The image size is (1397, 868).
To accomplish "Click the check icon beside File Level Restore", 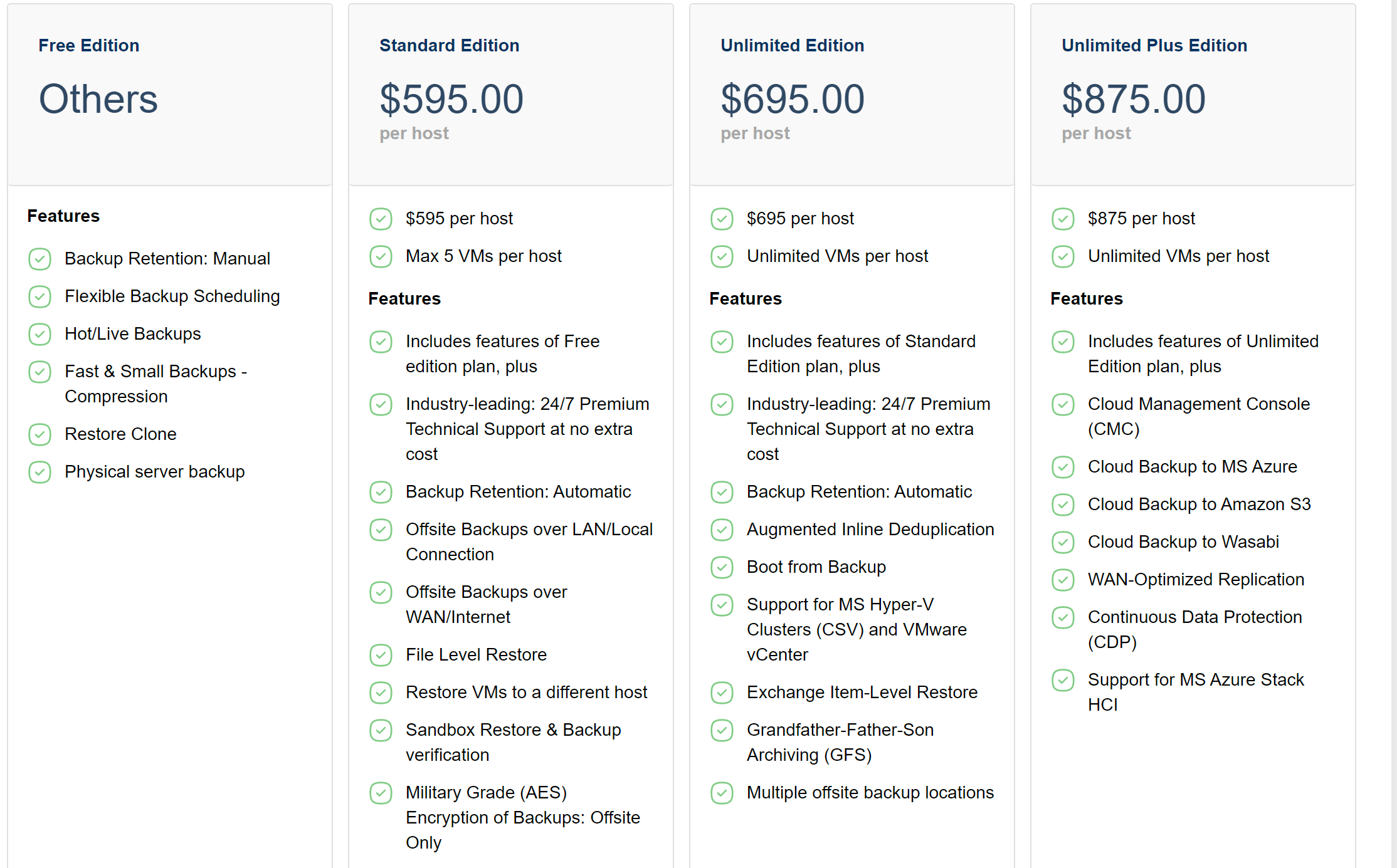I will click(x=381, y=655).
